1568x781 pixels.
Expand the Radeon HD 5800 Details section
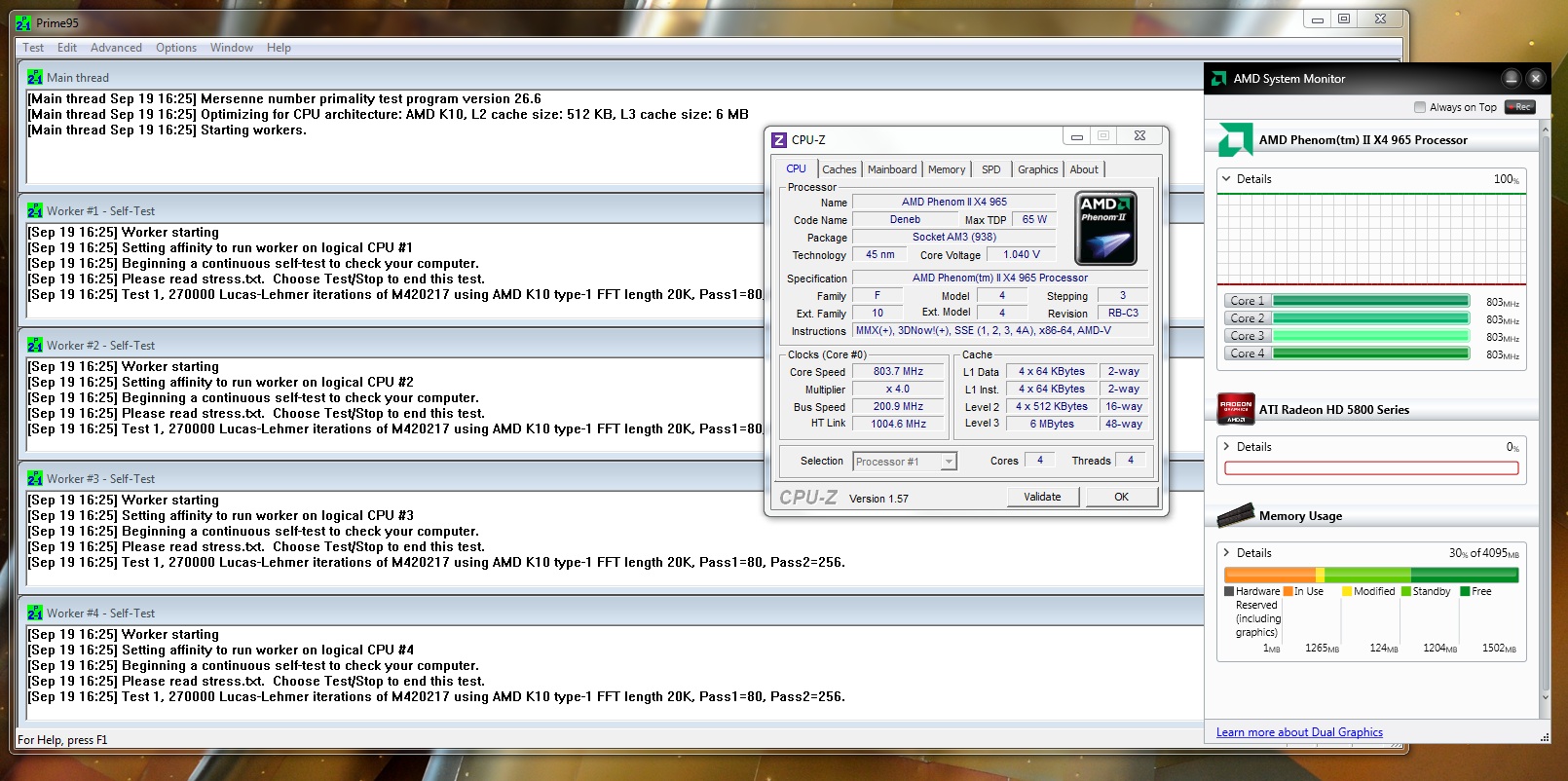pyautogui.click(x=1226, y=446)
